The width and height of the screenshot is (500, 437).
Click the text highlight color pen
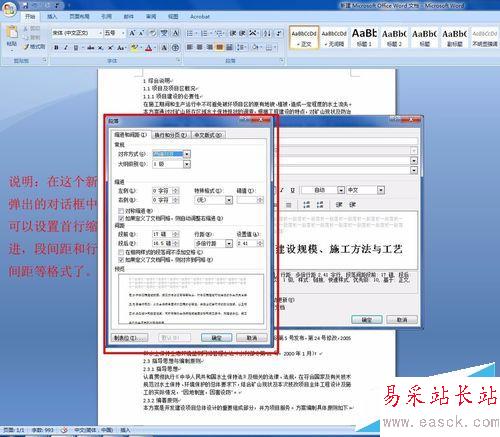point(134,48)
